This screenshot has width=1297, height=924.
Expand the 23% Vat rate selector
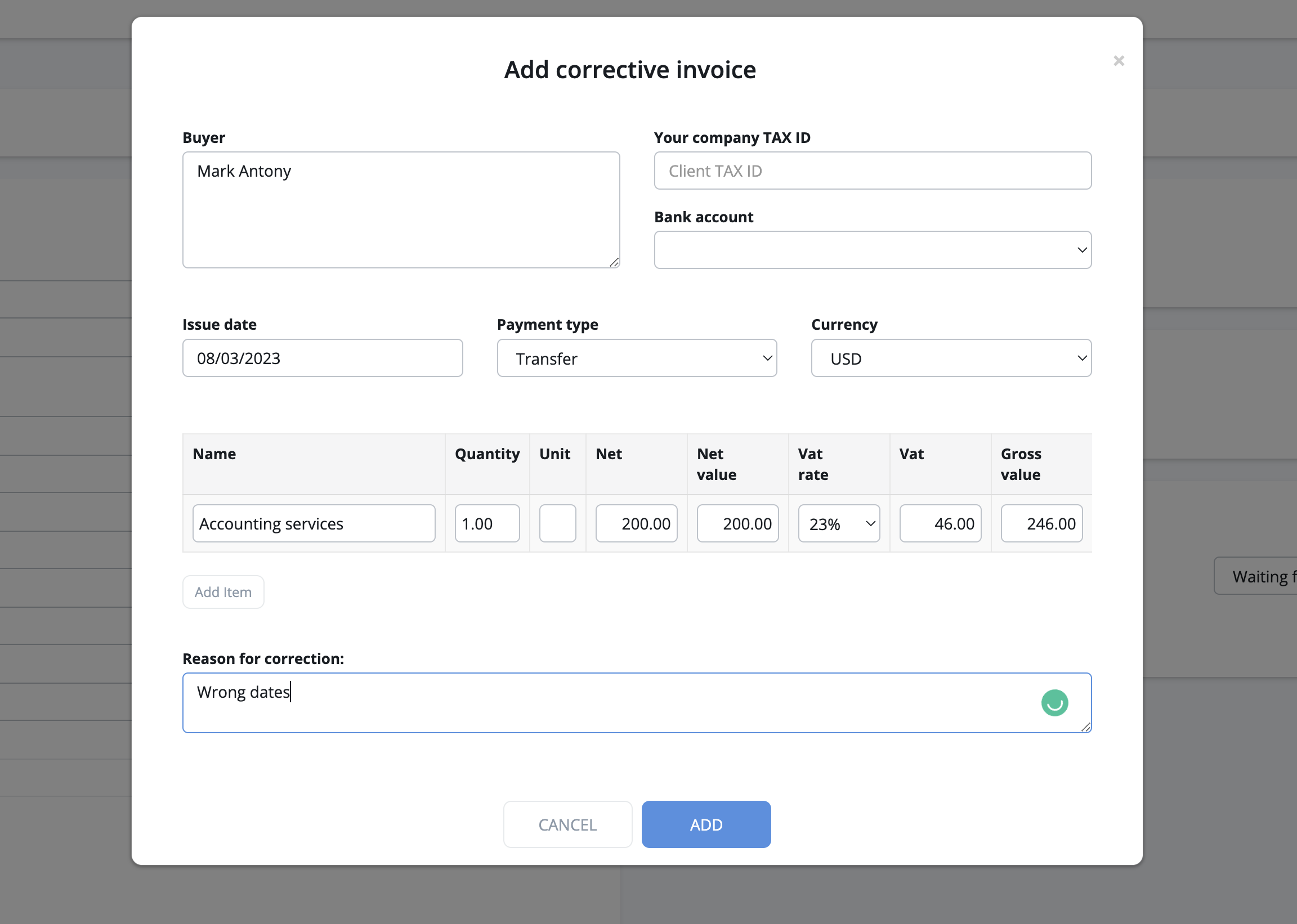coord(838,523)
